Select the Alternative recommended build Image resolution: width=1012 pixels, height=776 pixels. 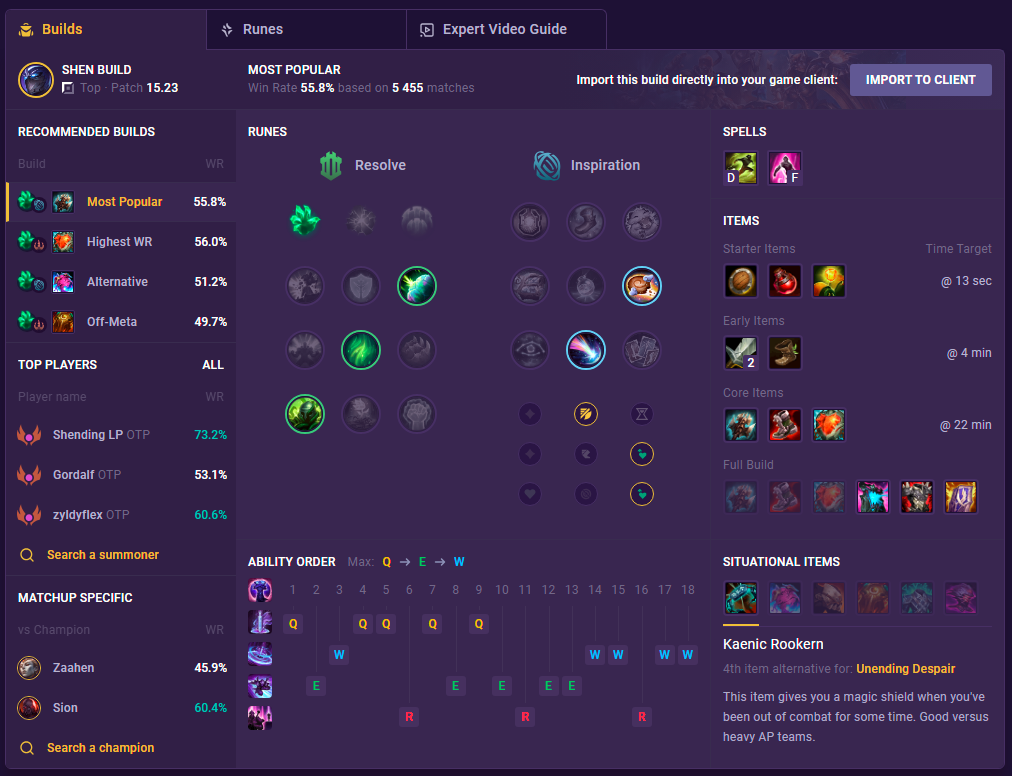click(x=121, y=281)
